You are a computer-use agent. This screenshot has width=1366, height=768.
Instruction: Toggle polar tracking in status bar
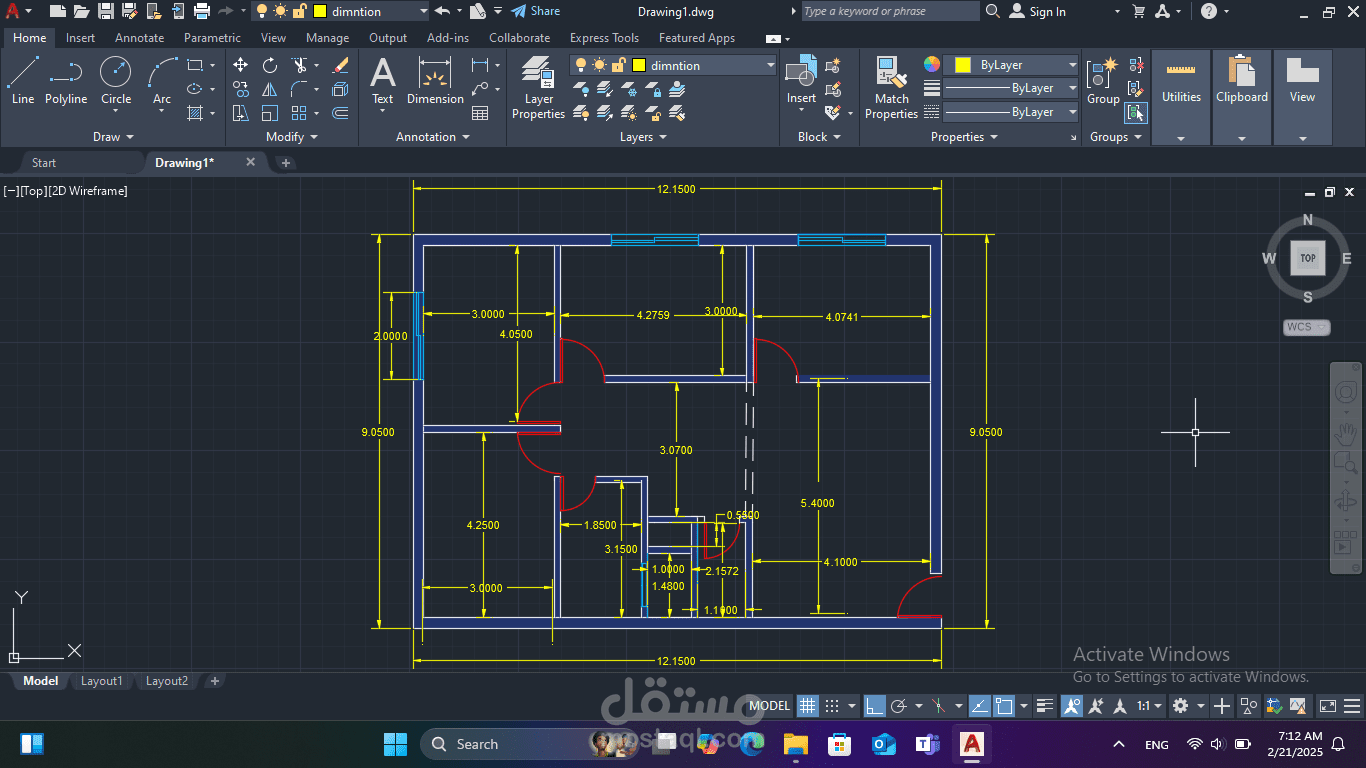(x=898, y=706)
